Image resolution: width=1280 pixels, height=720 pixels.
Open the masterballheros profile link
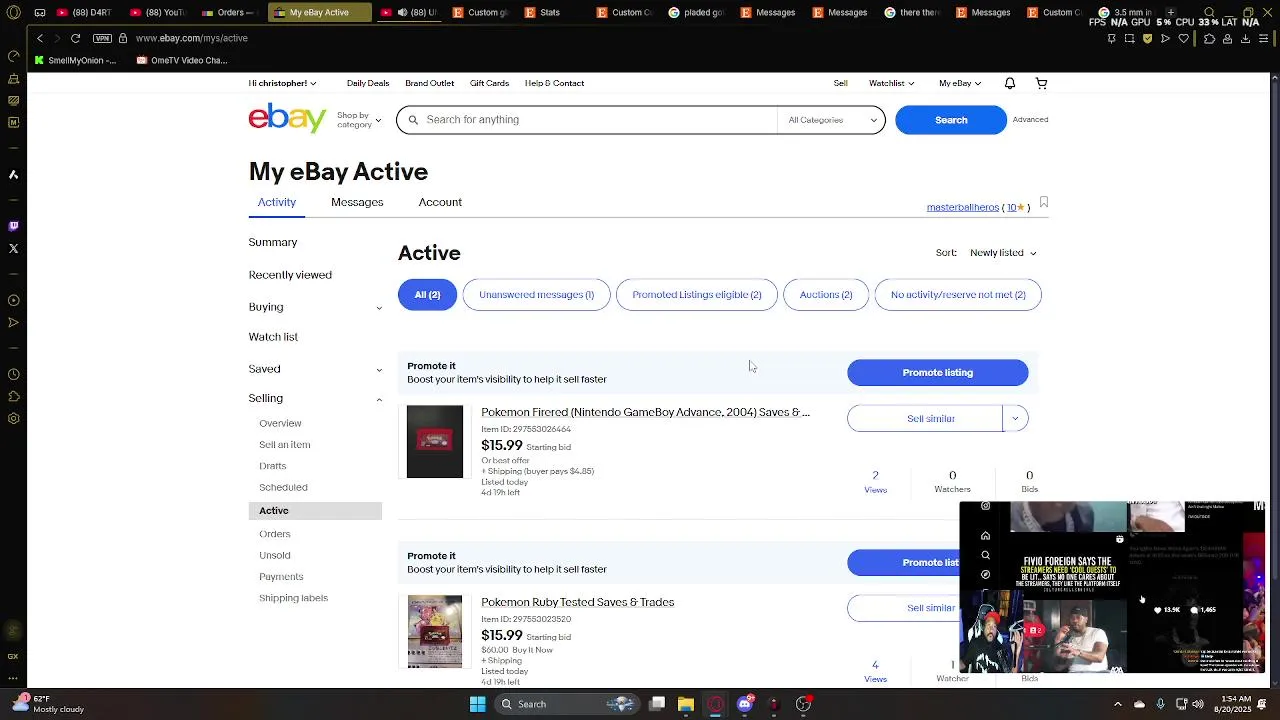coord(962,207)
